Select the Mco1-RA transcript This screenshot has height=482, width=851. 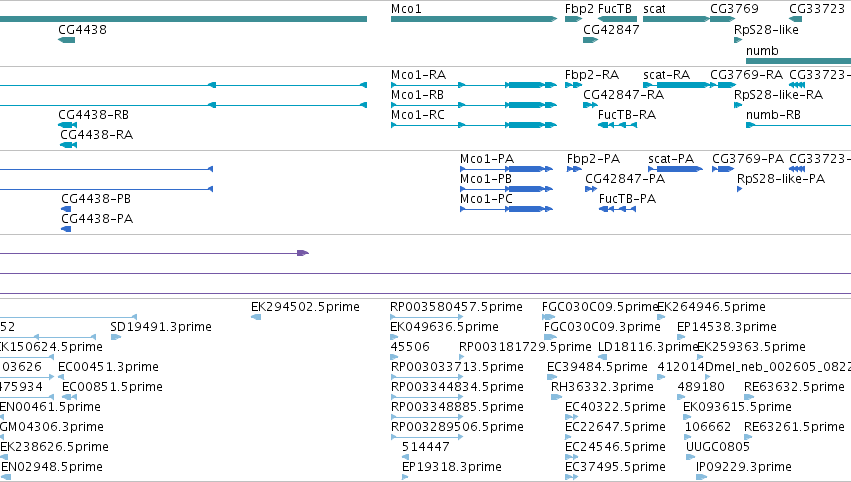474,85
